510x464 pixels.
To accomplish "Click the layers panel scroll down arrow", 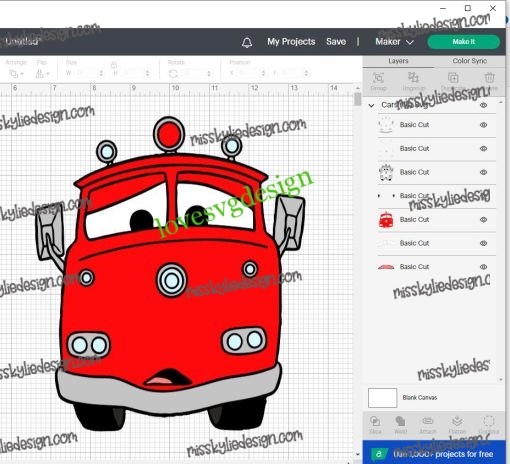I will tap(501, 379).
